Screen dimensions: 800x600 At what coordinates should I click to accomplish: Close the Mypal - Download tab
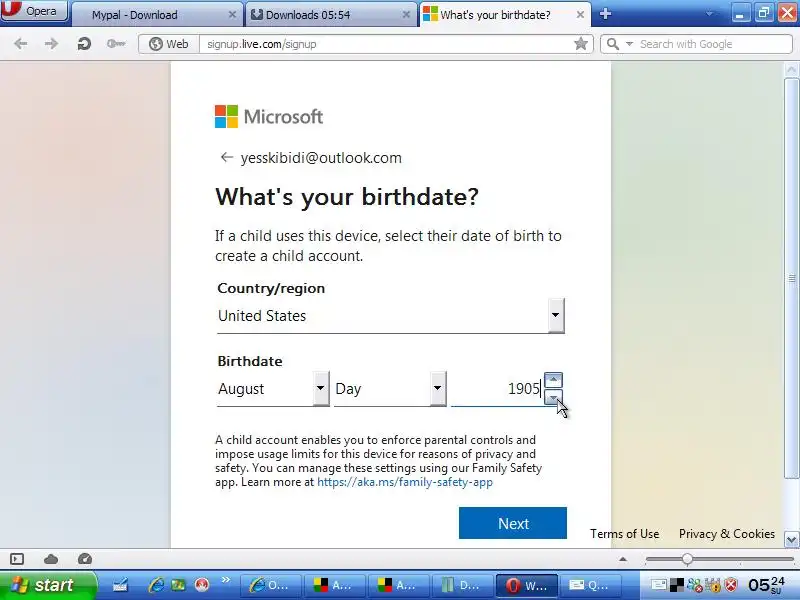click(x=232, y=15)
